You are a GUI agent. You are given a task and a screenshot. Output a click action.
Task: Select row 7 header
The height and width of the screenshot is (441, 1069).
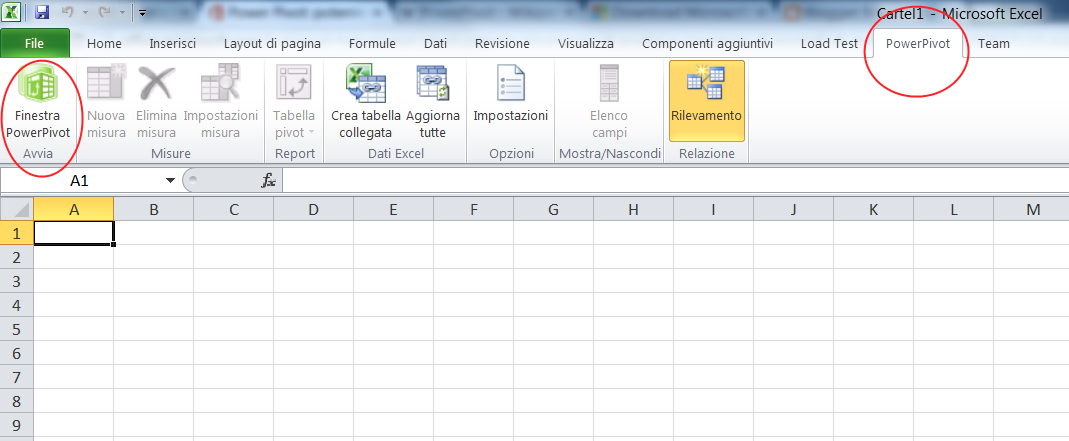coord(17,377)
